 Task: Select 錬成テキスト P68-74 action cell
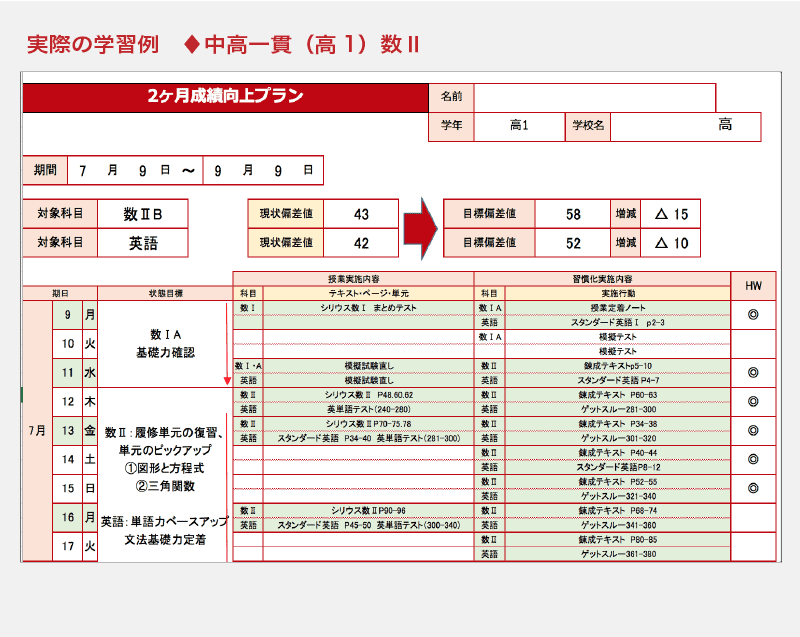click(618, 511)
